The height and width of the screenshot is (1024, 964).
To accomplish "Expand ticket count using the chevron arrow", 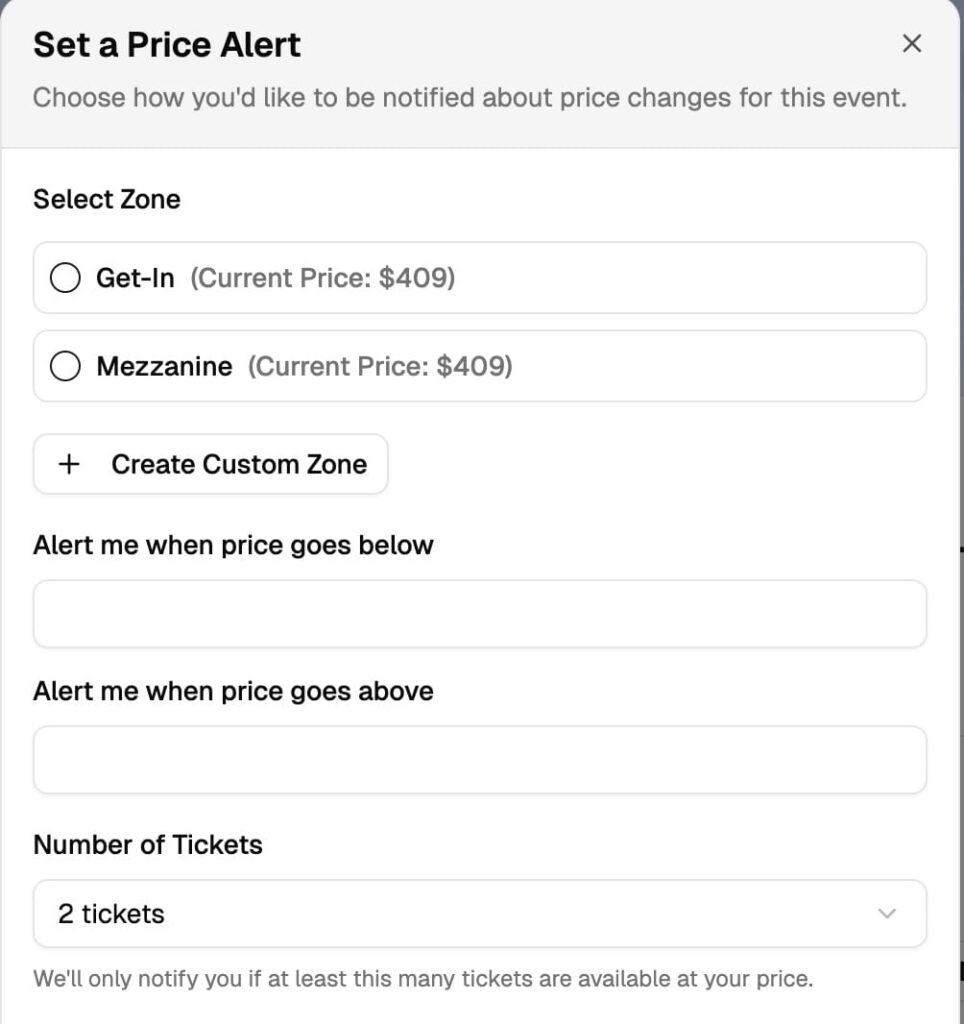I will [886, 914].
